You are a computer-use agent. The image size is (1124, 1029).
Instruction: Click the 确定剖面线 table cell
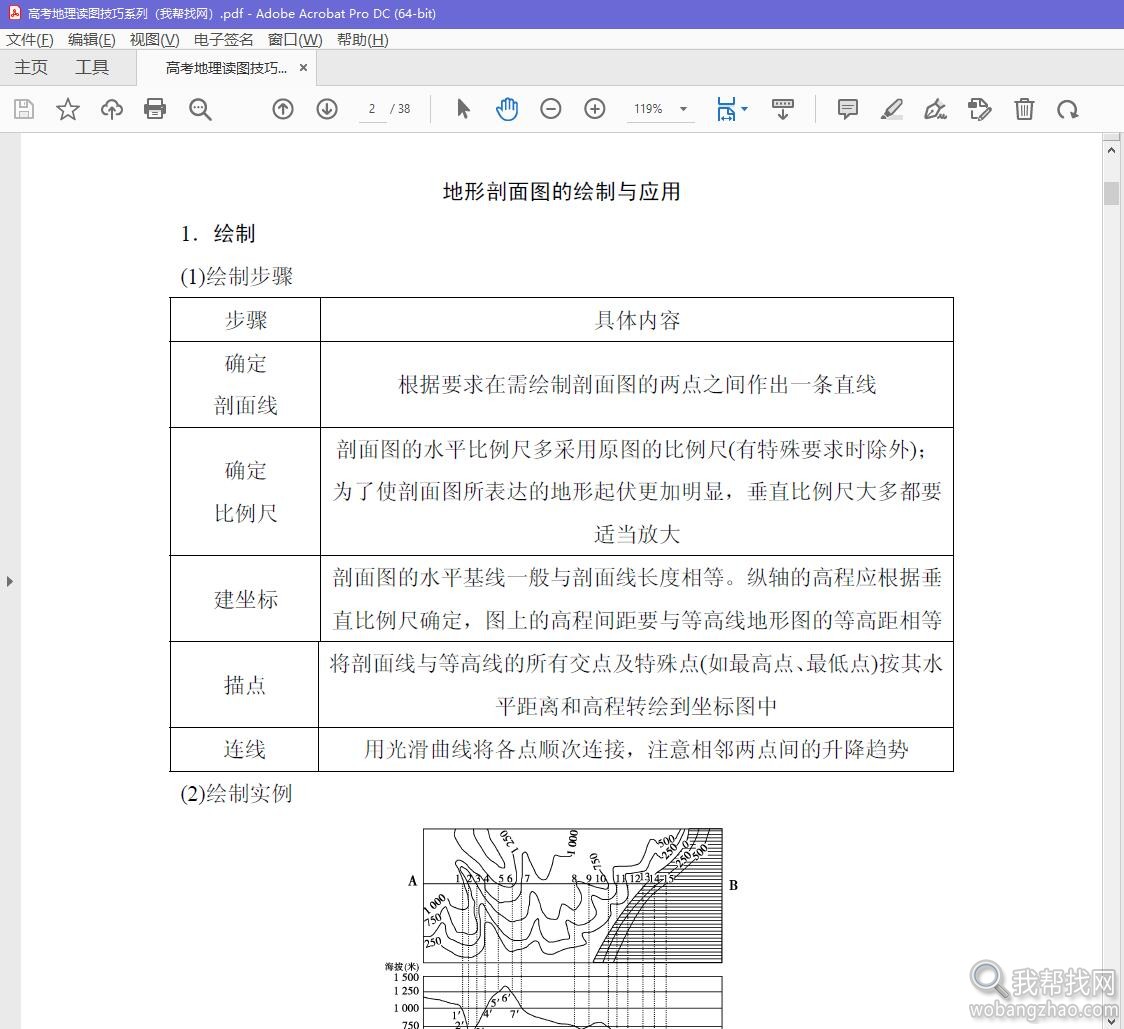[x=245, y=384]
